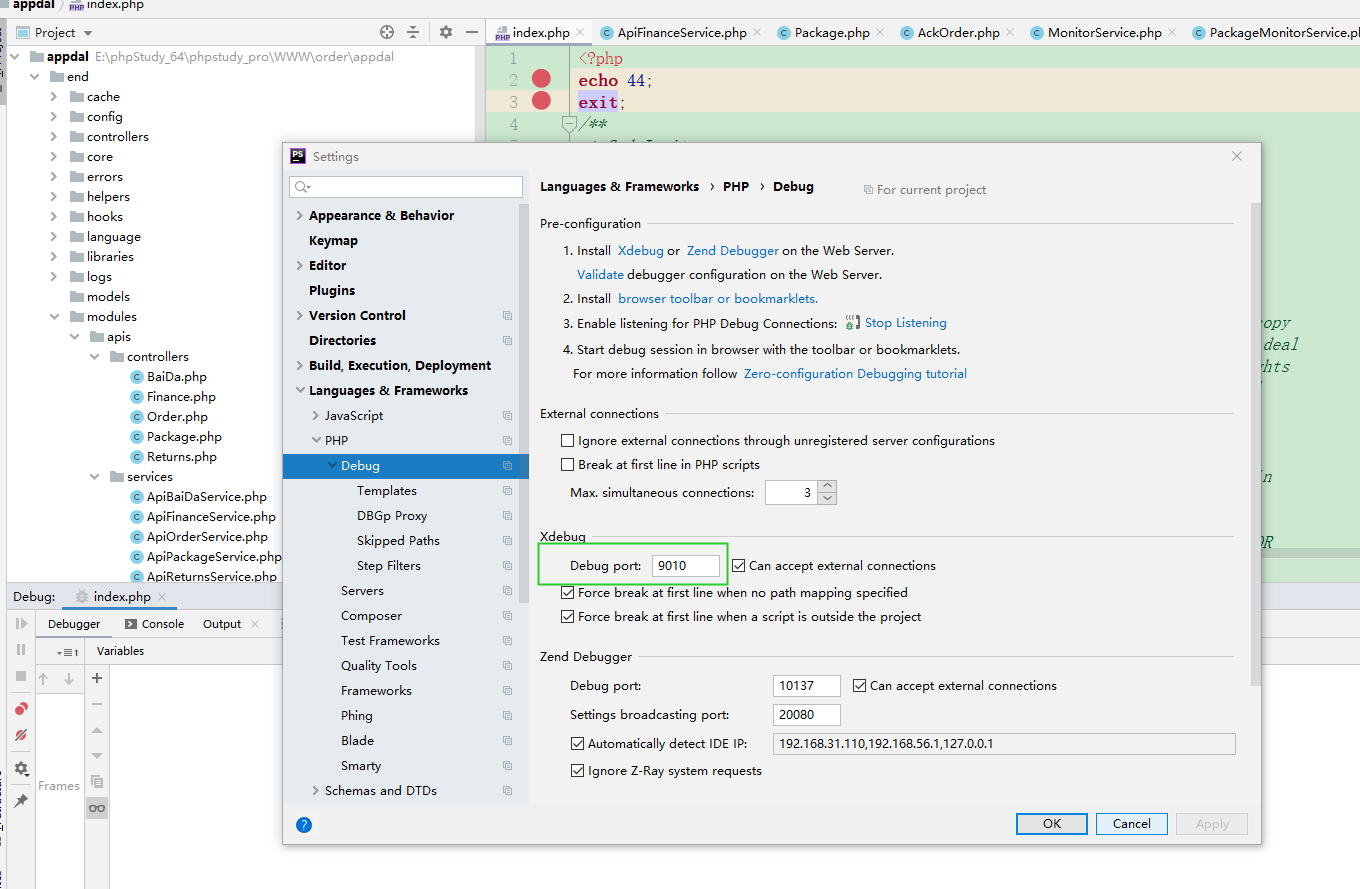
Task: Go to previous frame up arrow
Action: click(x=43, y=679)
